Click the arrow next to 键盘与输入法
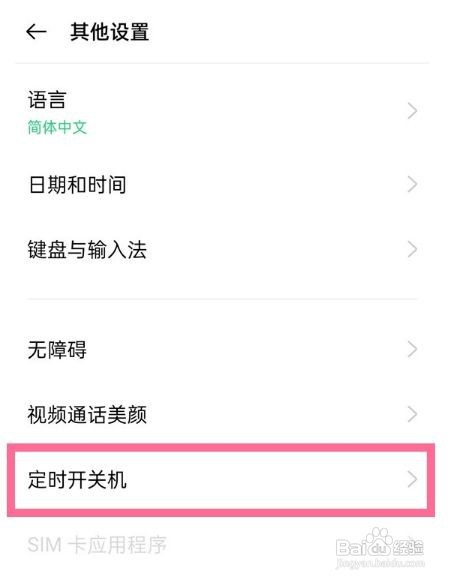 (x=412, y=249)
